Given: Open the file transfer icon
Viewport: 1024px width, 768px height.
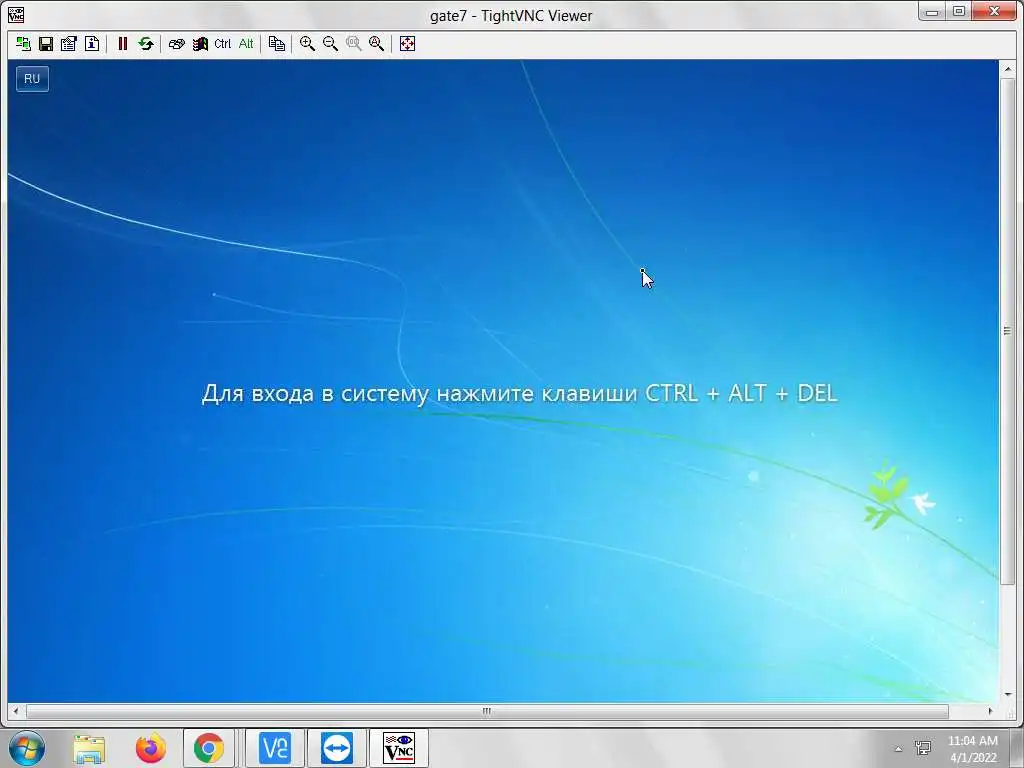Looking at the screenshot, I should click(x=277, y=44).
